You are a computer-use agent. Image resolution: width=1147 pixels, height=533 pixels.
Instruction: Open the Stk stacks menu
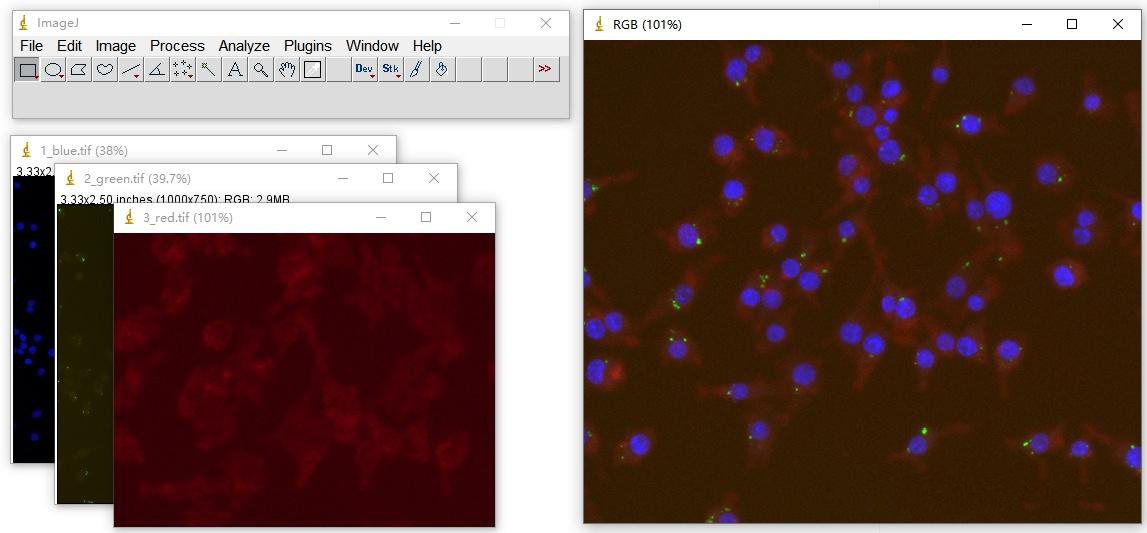pyautogui.click(x=391, y=69)
